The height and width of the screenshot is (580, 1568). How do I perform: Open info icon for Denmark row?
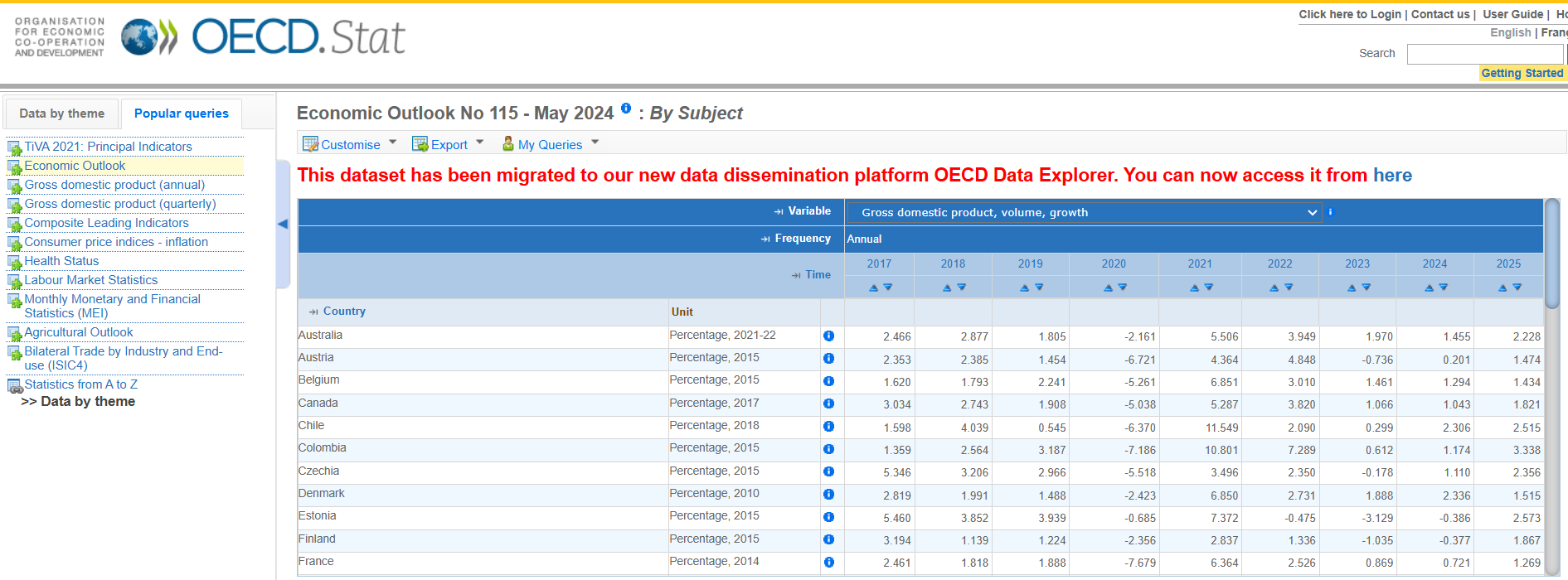[828, 495]
